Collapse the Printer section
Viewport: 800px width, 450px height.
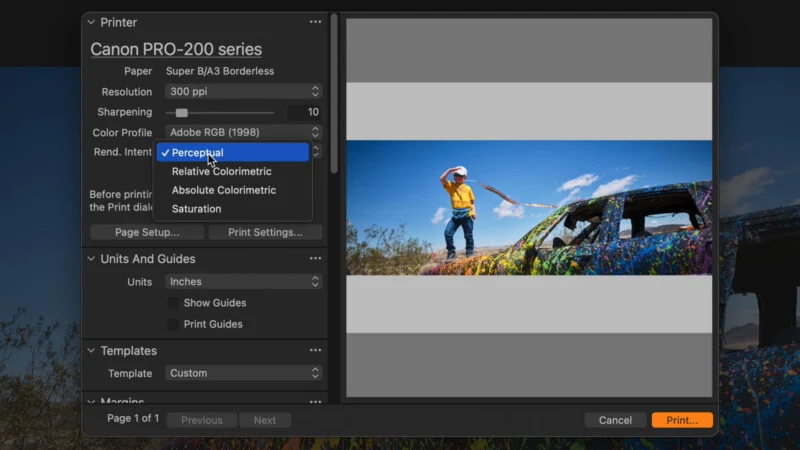(91, 22)
